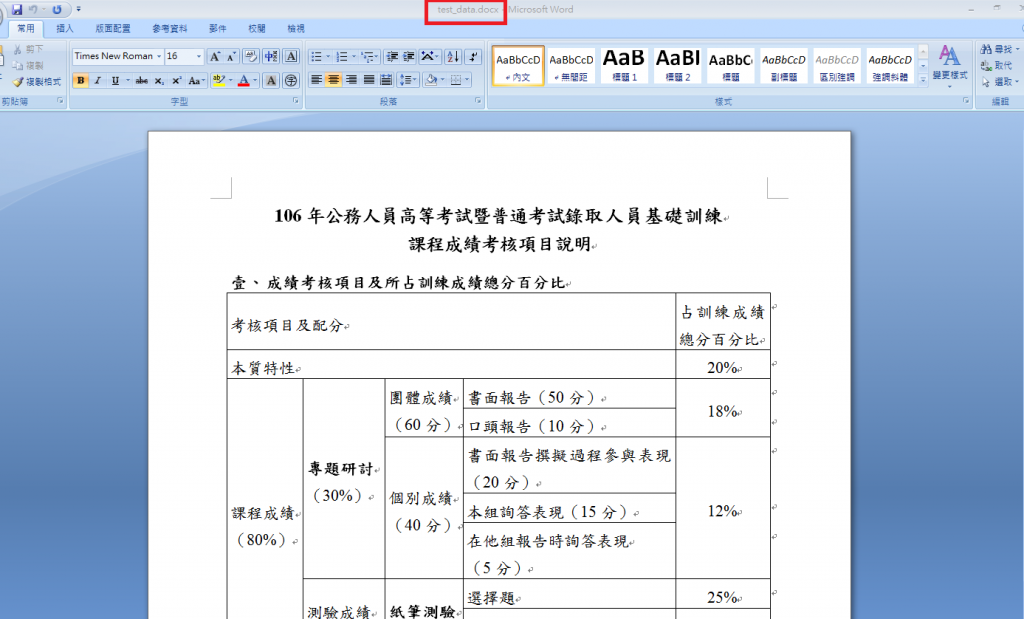Center the paragraph text
1024x619 pixels.
334,80
